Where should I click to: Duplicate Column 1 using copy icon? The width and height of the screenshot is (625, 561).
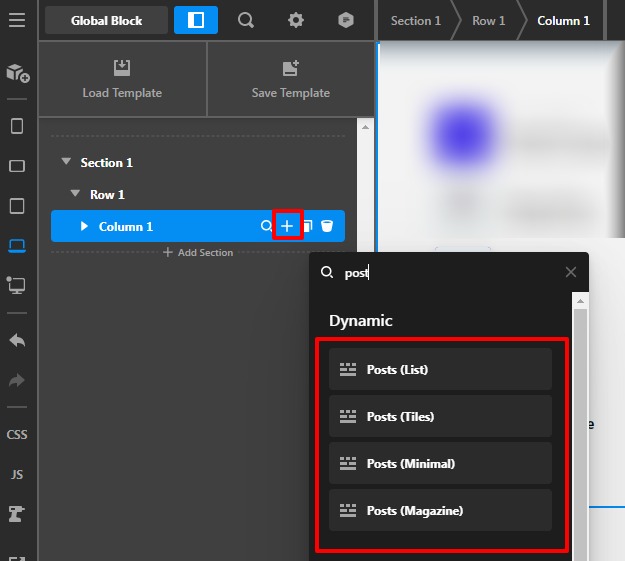click(x=308, y=227)
